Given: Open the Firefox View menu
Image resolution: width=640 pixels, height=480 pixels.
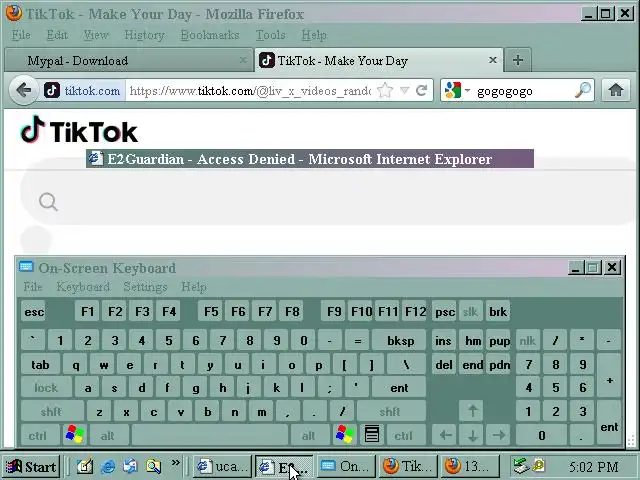Looking at the screenshot, I should (x=96, y=35).
